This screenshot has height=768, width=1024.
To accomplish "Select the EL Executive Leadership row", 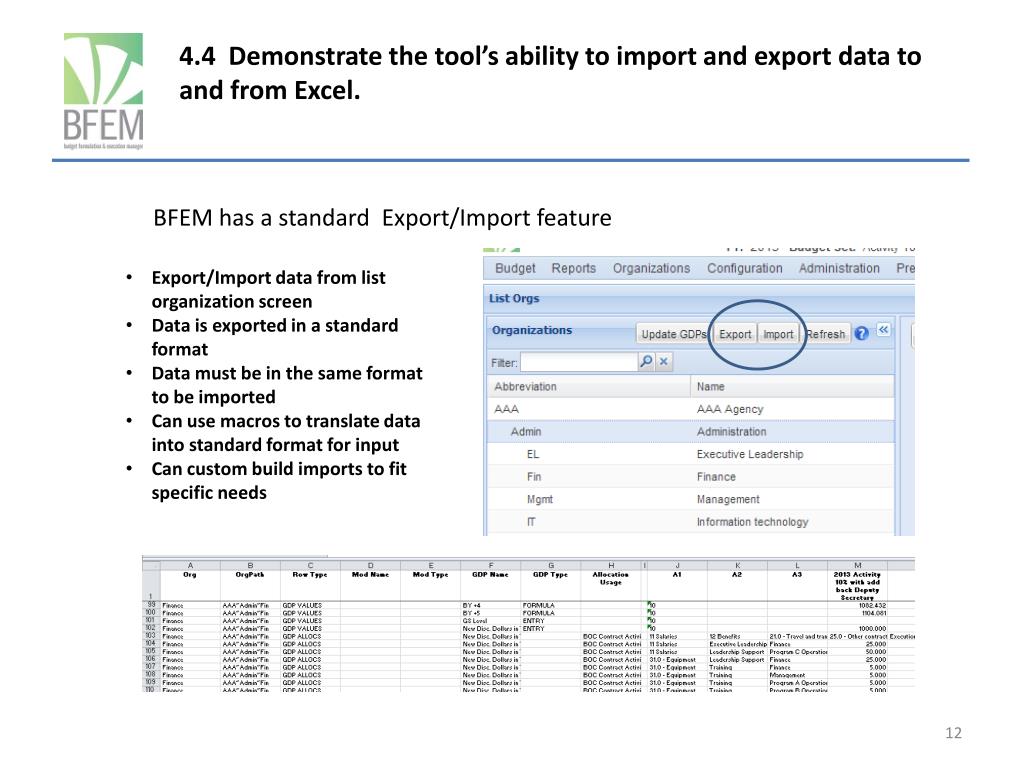I will 690,455.
